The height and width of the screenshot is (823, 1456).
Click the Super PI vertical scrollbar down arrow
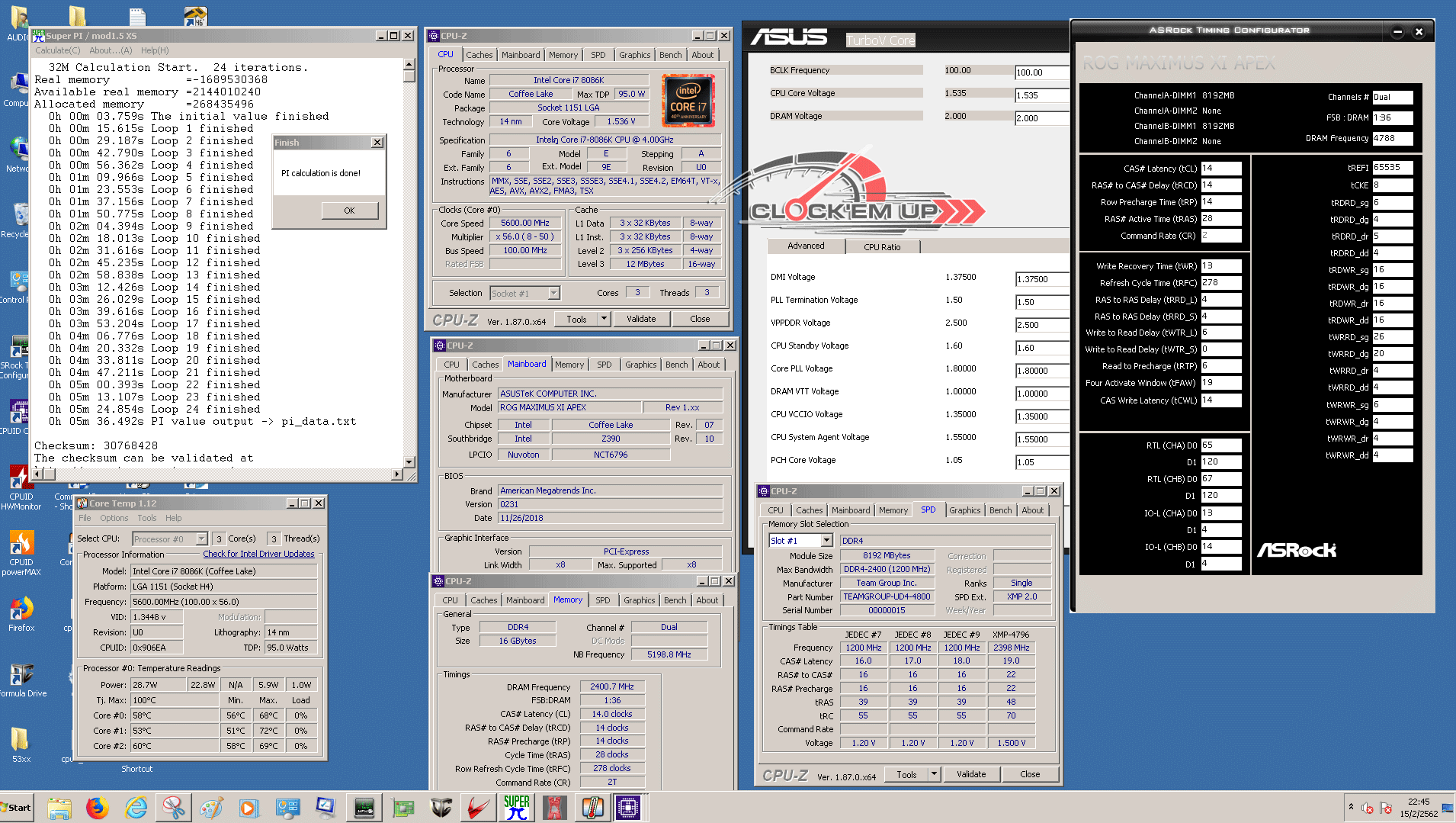pos(409,461)
